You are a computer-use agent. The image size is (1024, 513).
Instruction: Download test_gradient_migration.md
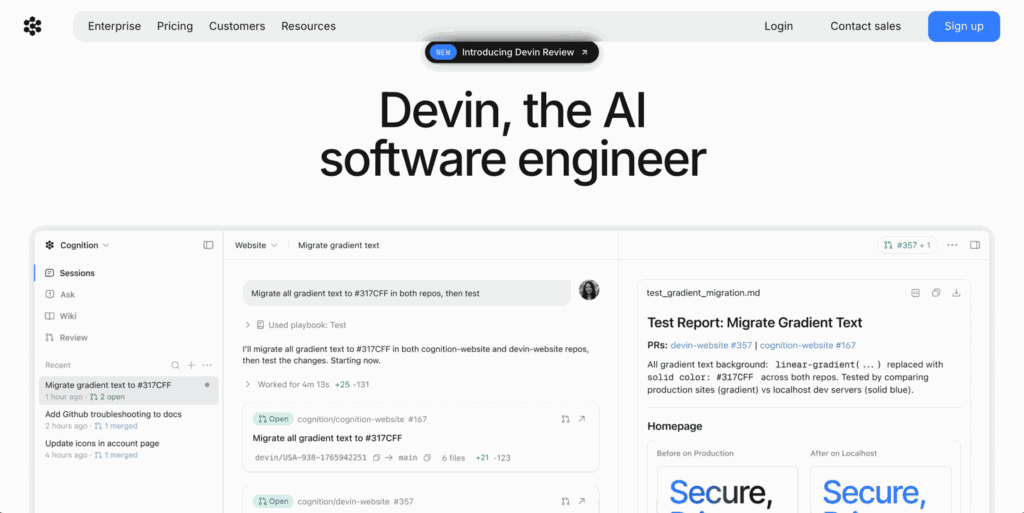pyautogui.click(x=956, y=293)
